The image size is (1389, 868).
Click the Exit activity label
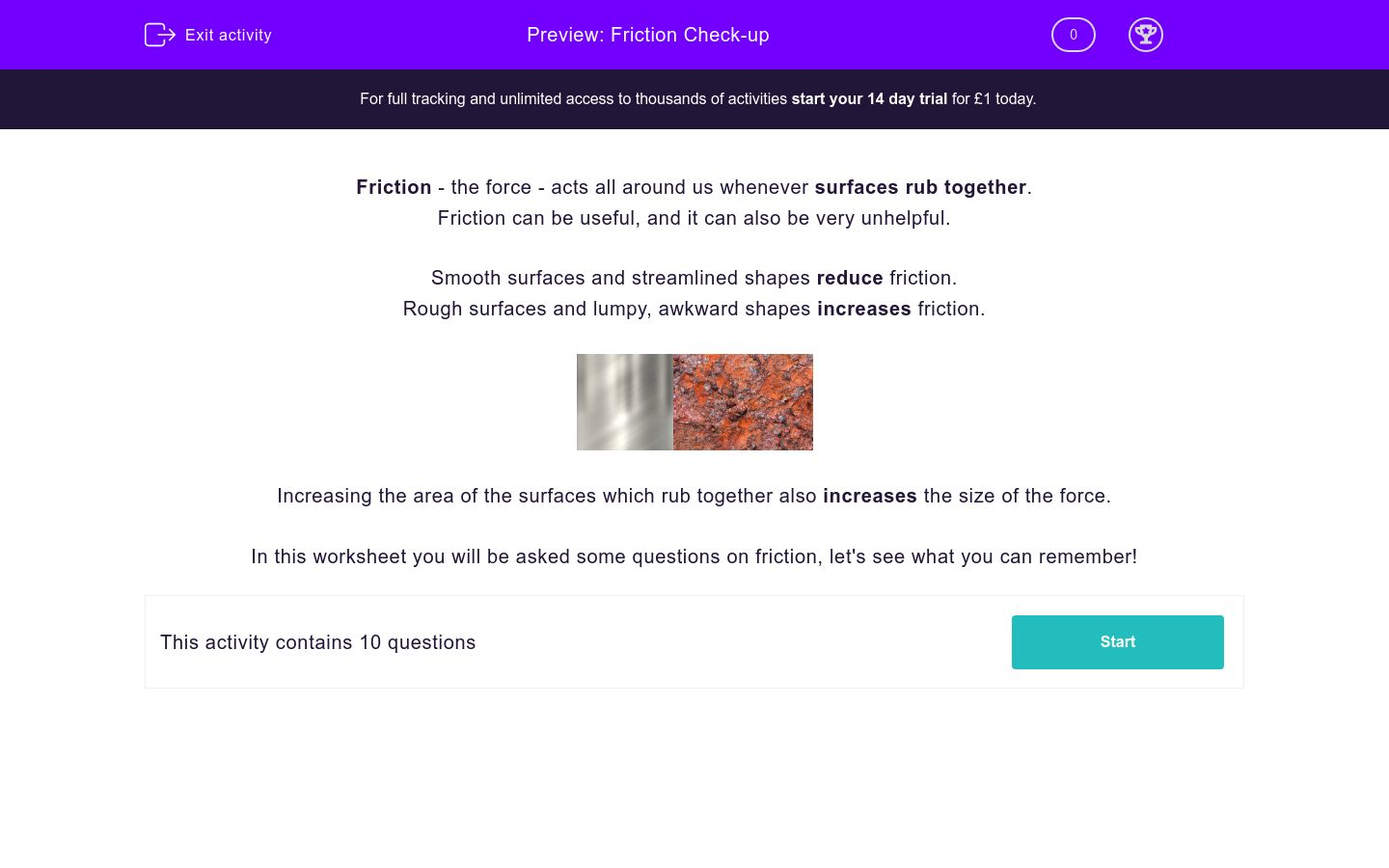point(228,35)
